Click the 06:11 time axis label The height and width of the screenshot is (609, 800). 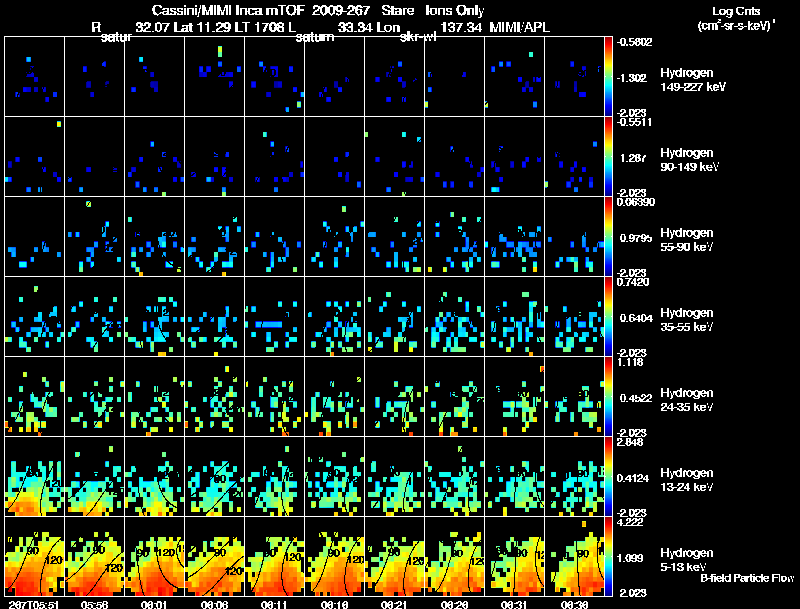(274, 604)
